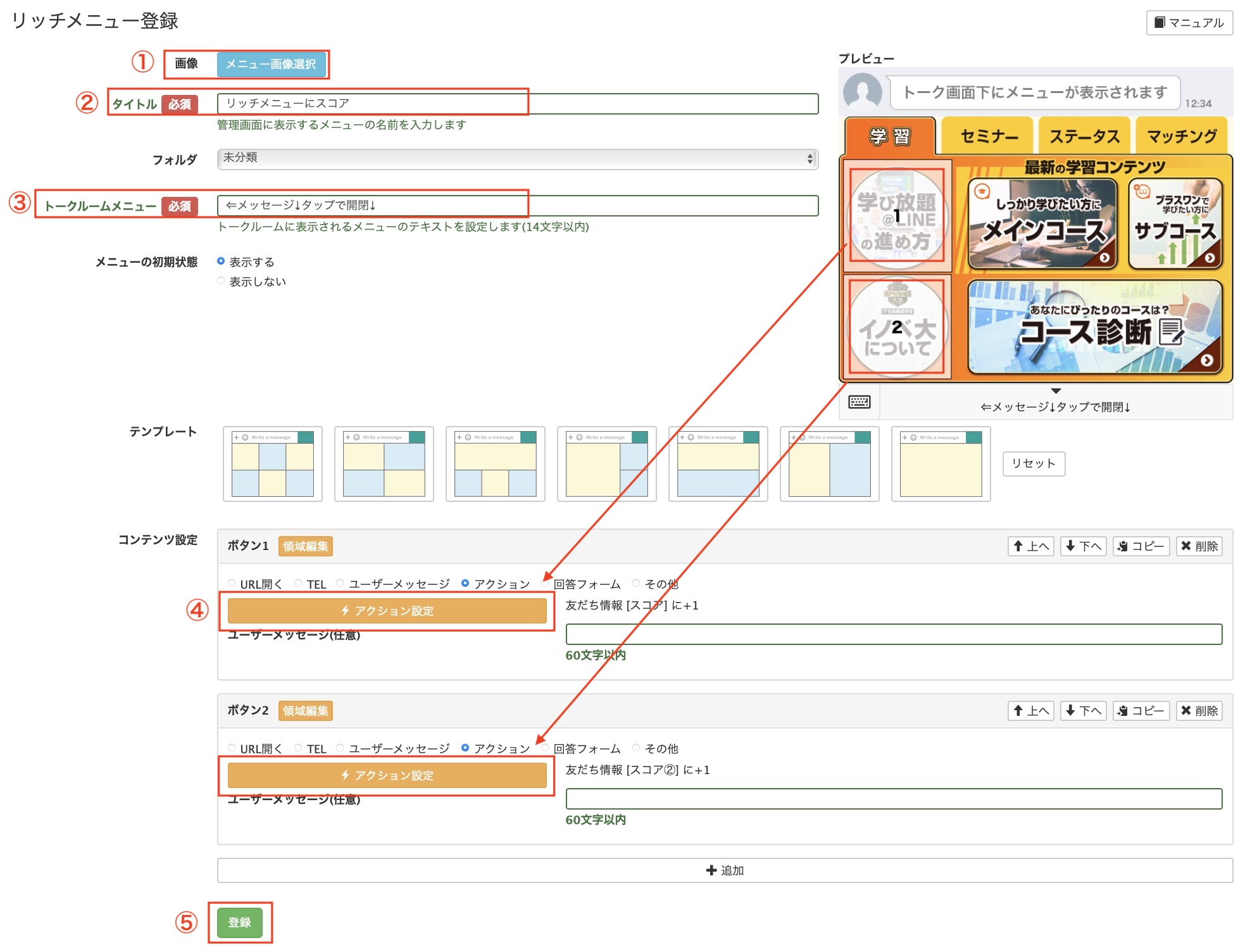The width and height of the screenshot is (1238, 952).
Task: Open the マニュアル manual button
Action: pos(1189,23)
